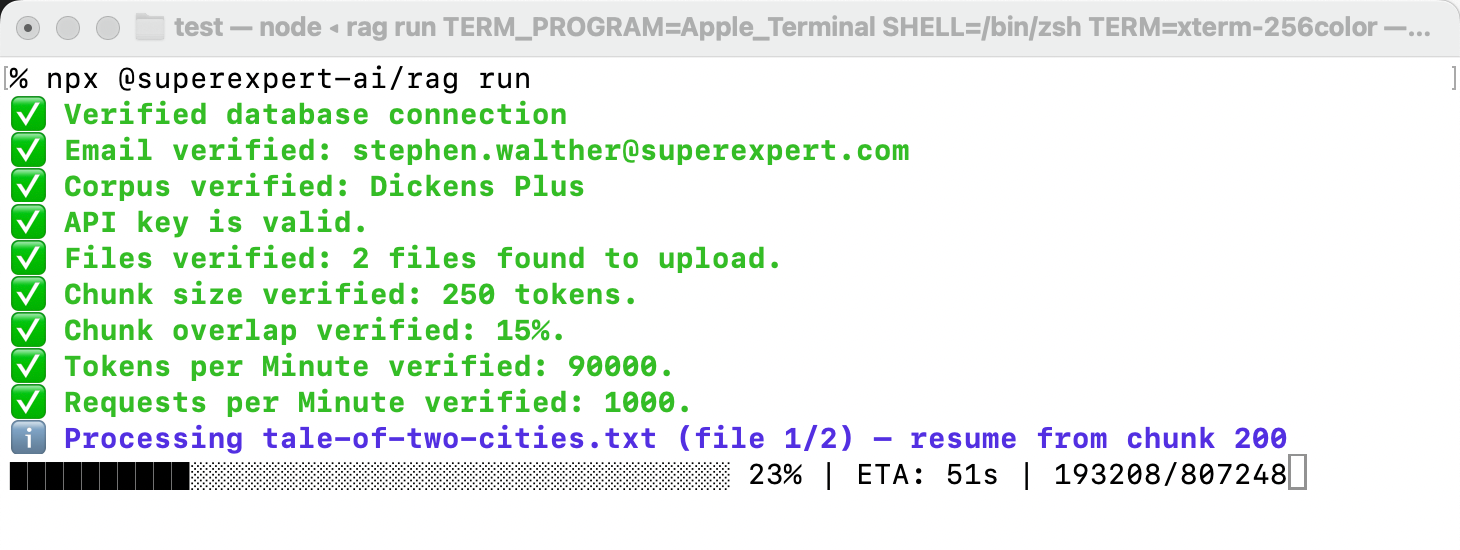Click the green checkmark beside Verified database connection
This screenshot has height=550, width=1460.
pos(28,114)
